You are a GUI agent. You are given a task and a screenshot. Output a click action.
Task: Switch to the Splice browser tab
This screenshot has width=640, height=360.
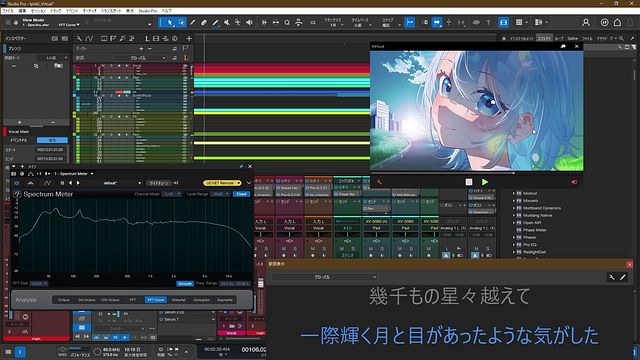573,38
